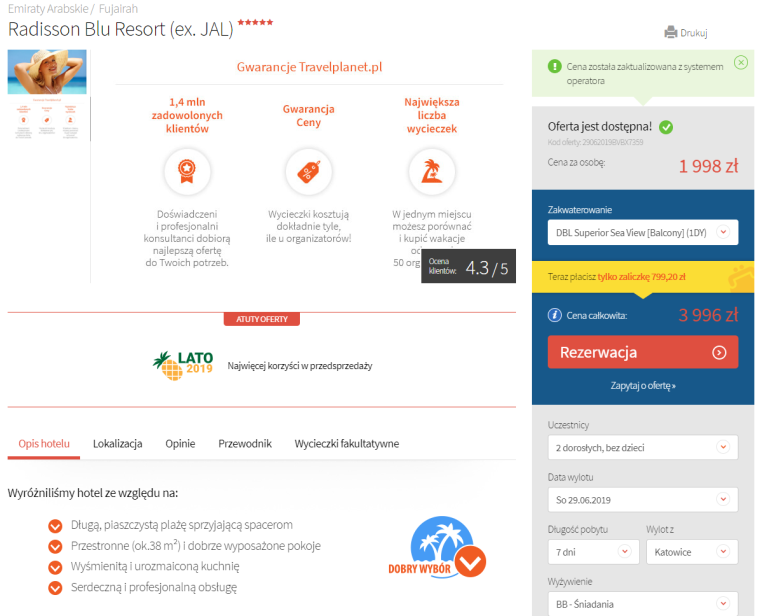
Task: Select the Opis hotelu tab
Action: pos(44,443)
